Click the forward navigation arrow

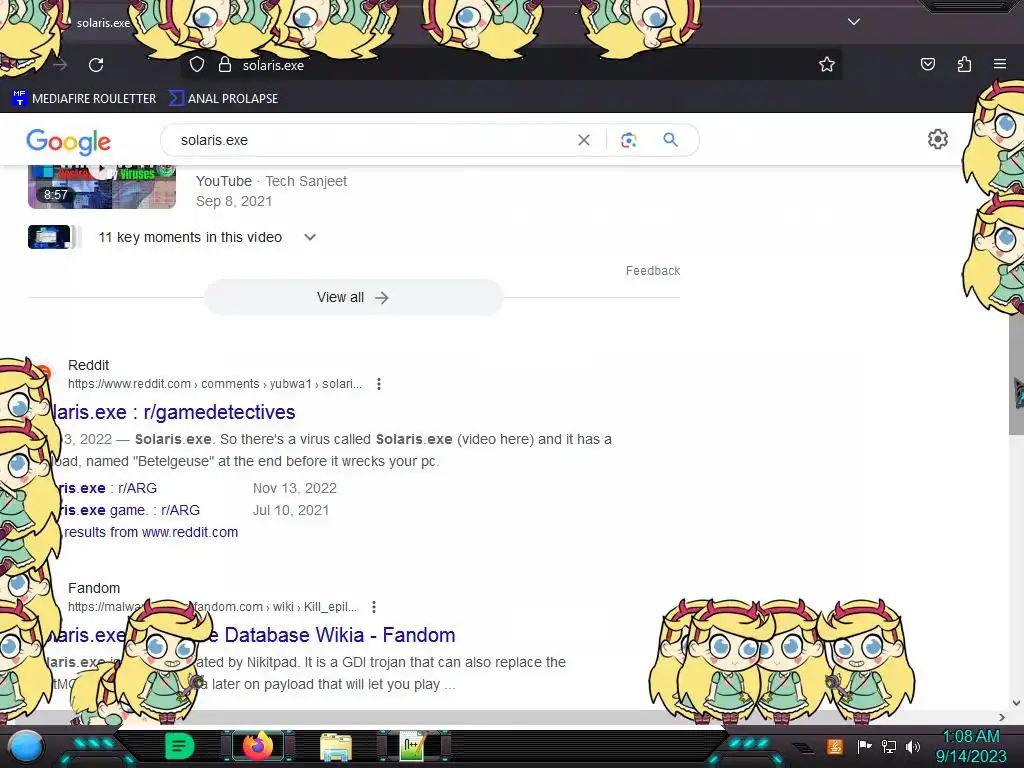pos(60,65)
